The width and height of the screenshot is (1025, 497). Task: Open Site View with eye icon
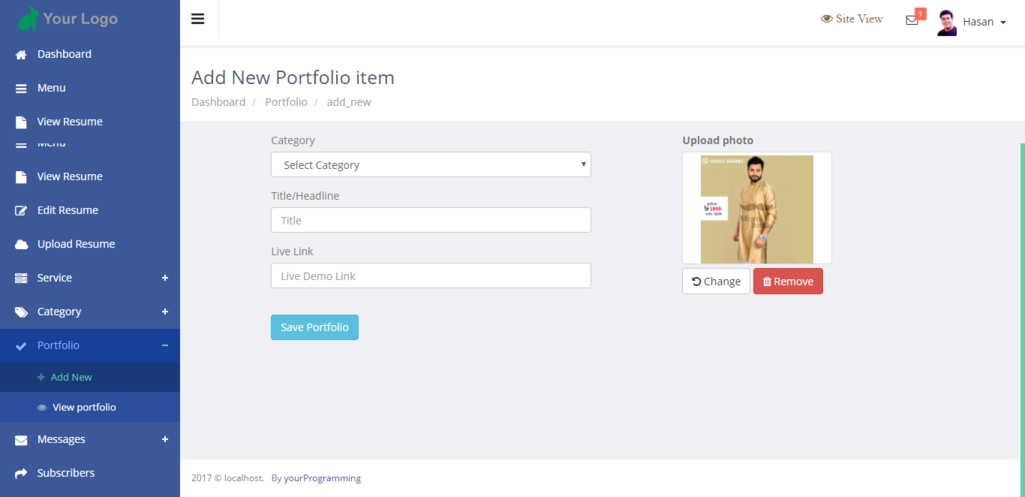[852, 19]
